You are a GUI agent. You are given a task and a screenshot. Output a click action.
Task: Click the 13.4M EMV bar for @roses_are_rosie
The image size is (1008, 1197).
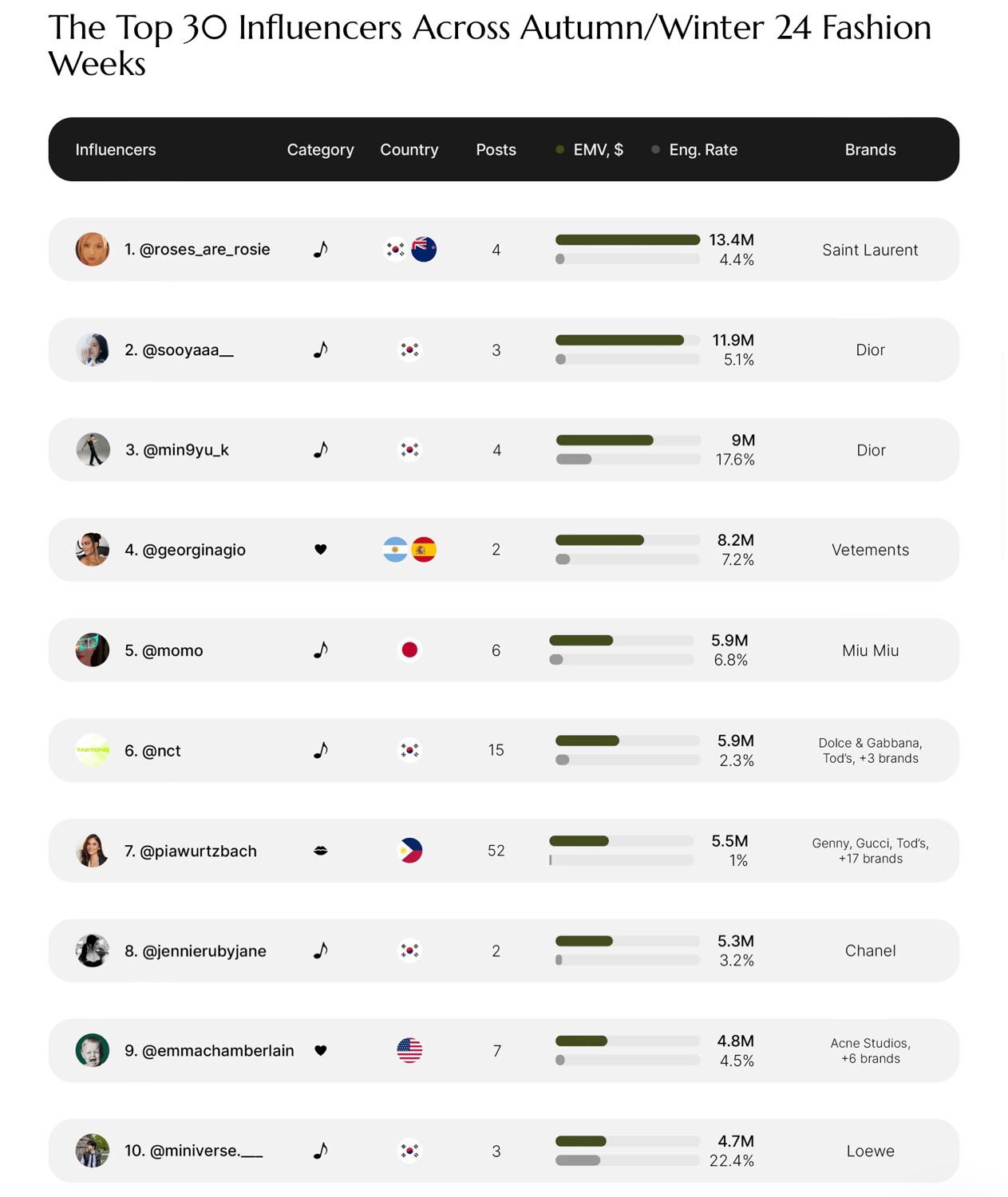[627, 239]
